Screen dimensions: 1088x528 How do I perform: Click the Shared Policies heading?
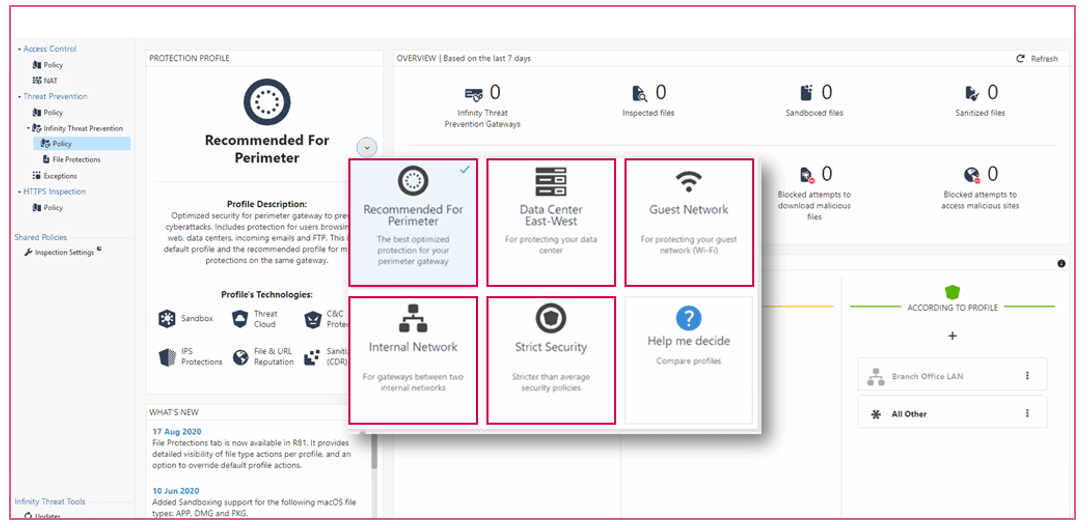[x=41, y=237]
